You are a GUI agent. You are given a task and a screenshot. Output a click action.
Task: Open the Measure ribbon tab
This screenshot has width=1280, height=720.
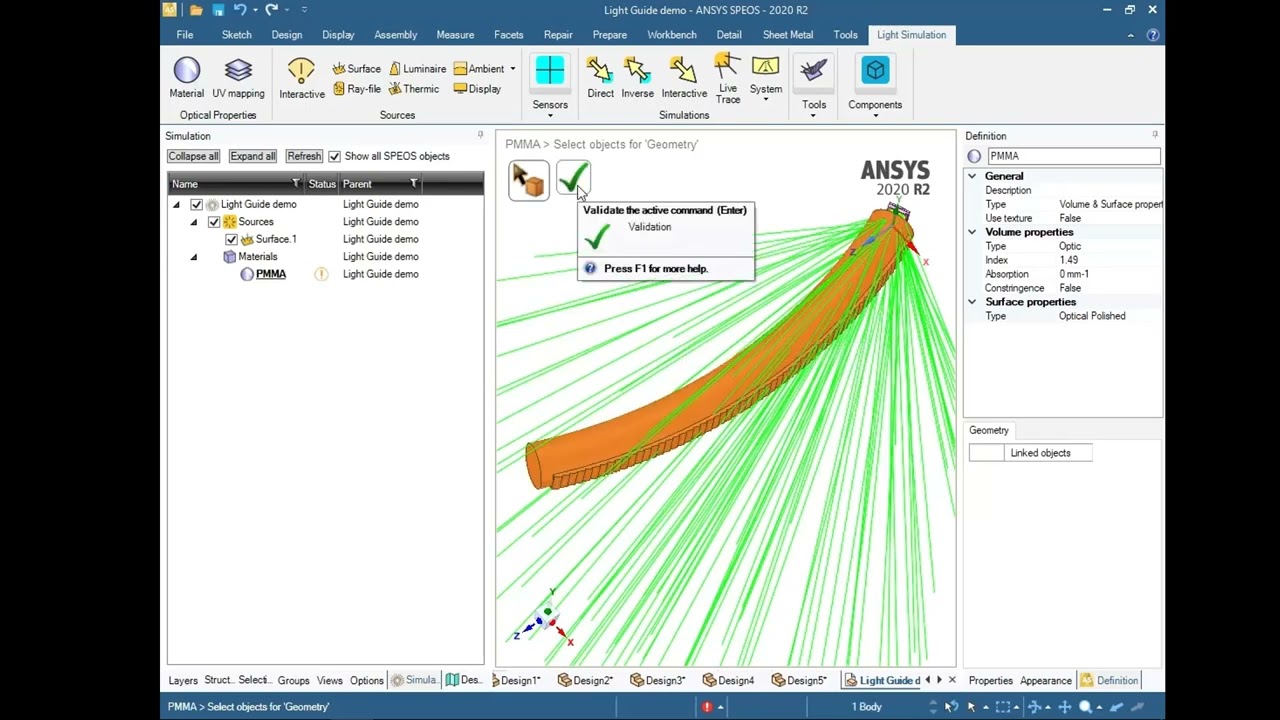[455, 35]
